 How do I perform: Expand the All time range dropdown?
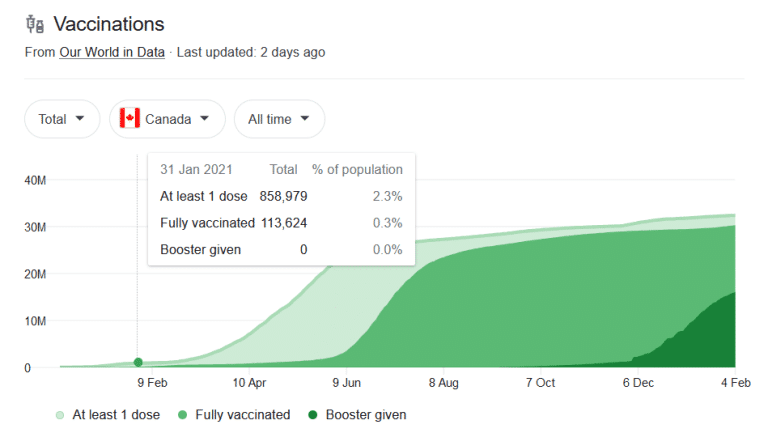click(x=279, y=119)
